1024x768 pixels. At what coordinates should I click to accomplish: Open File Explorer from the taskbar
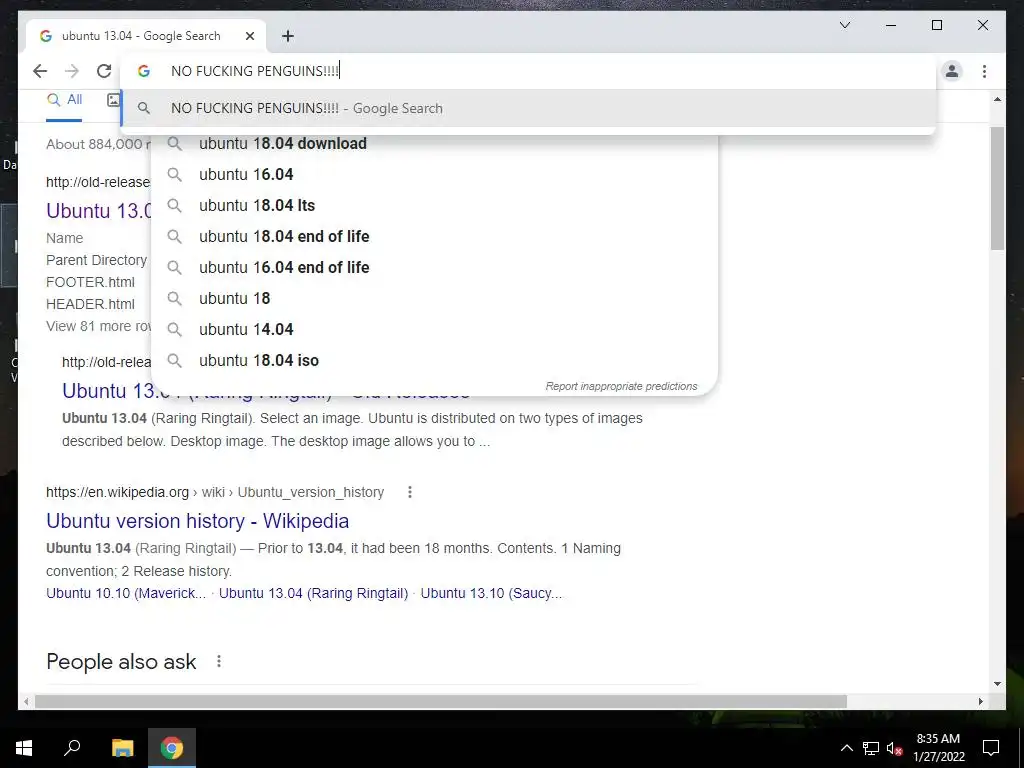[122, 748]
